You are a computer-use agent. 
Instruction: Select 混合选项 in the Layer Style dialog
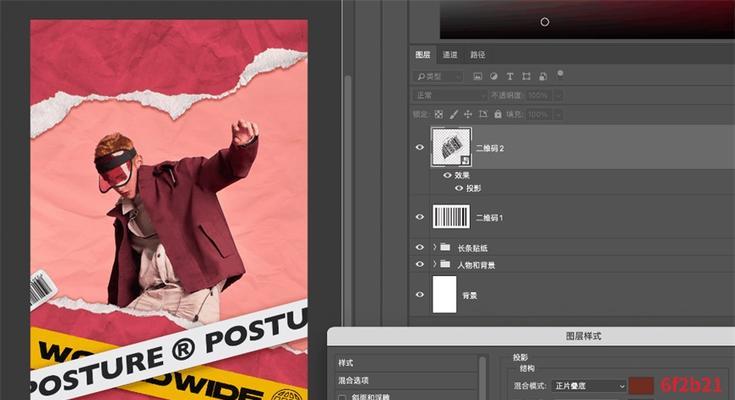(x=406, y=380)
